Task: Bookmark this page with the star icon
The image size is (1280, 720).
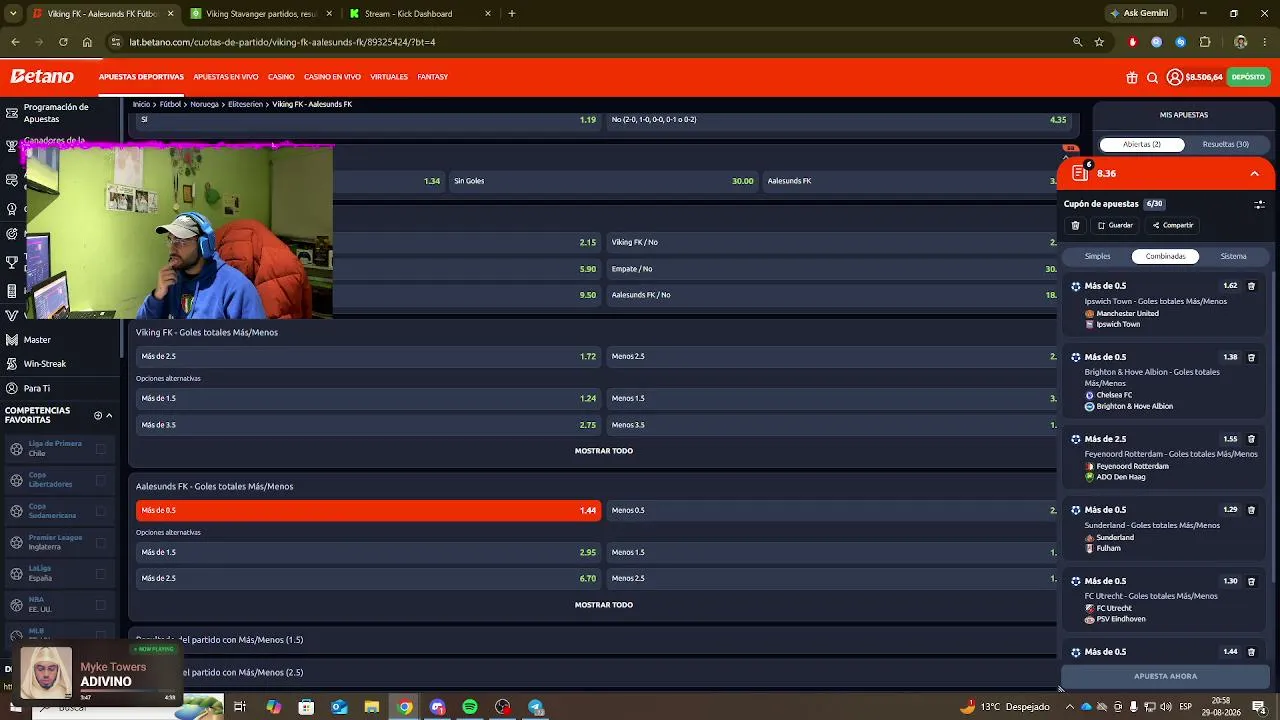Action: 1099,42
